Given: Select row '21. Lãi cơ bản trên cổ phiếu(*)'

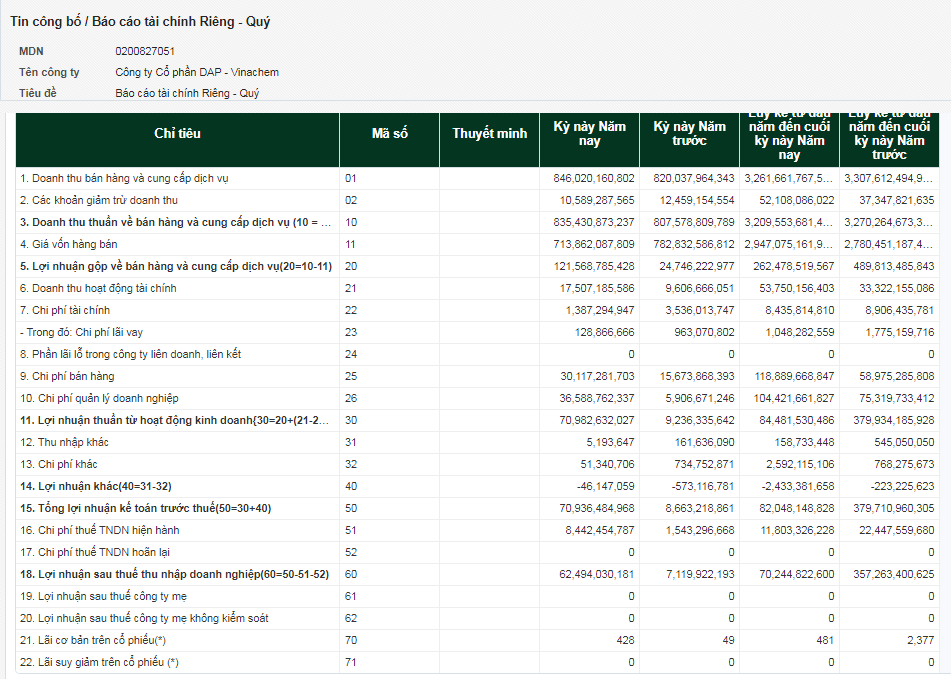Looking at the screenshot, I should pos(477,640).
